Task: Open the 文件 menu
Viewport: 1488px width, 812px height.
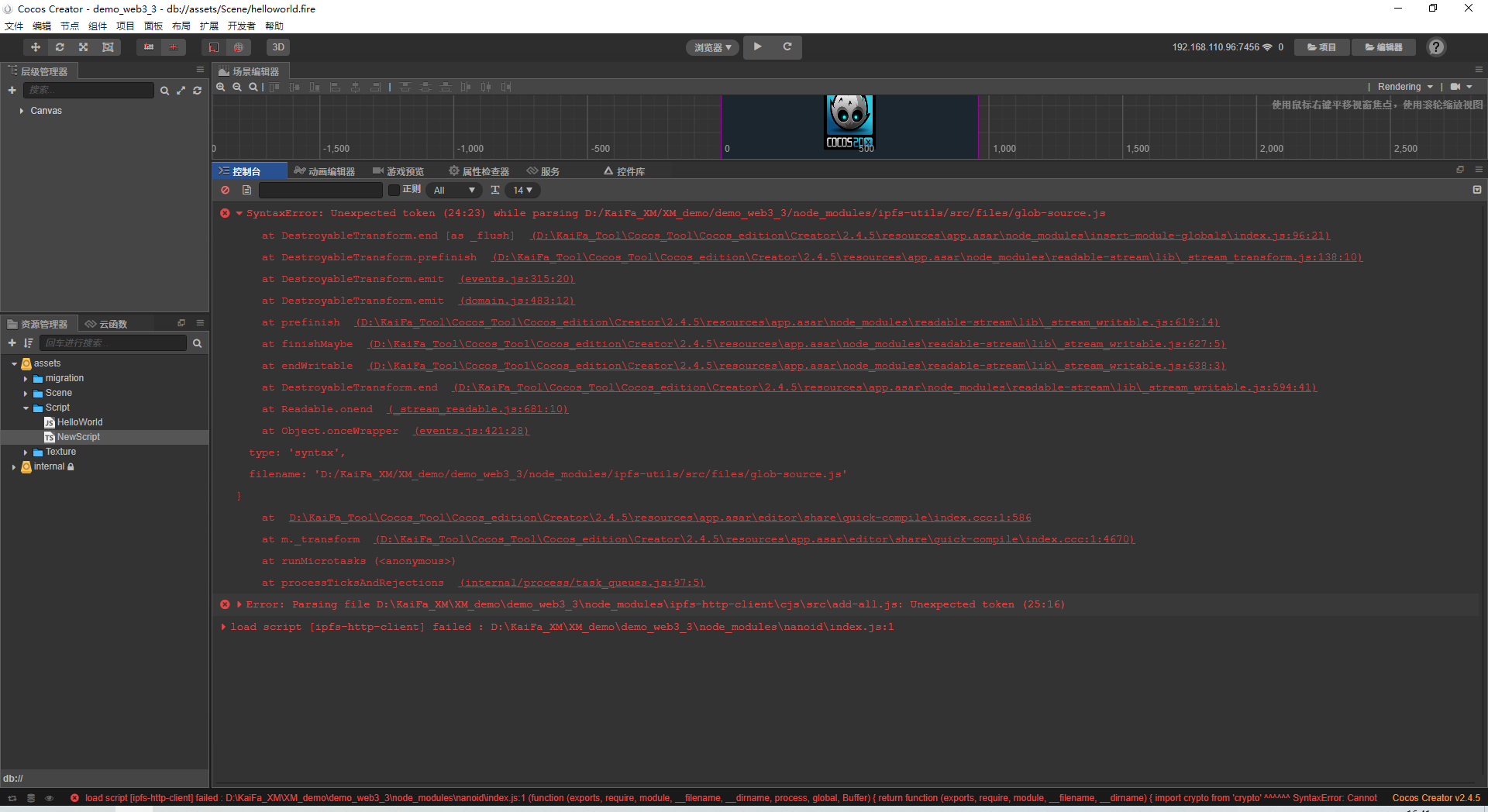Action: pyautogui.click(x=14, y=26)
